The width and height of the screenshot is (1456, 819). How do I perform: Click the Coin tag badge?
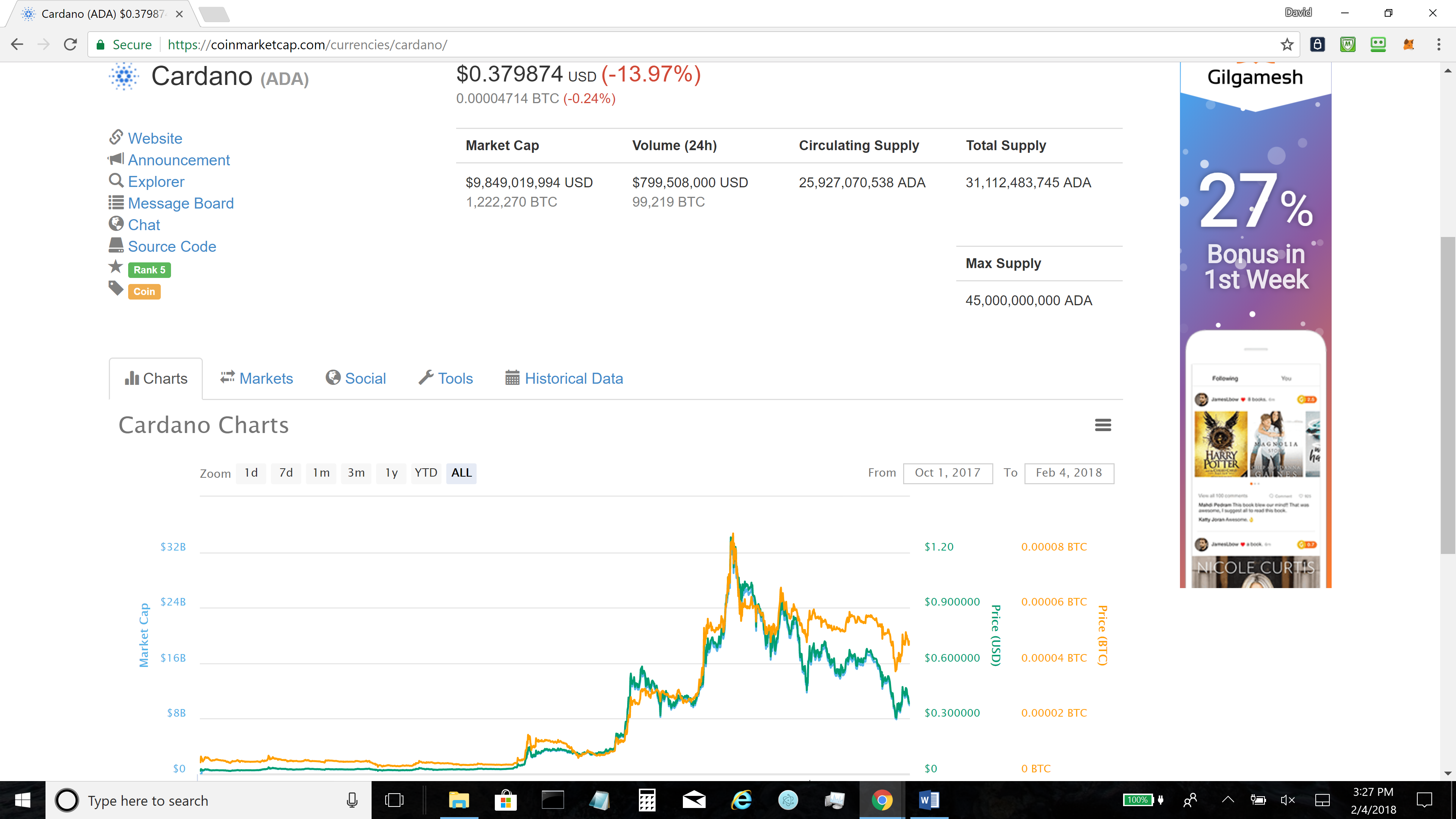(144, 292)
